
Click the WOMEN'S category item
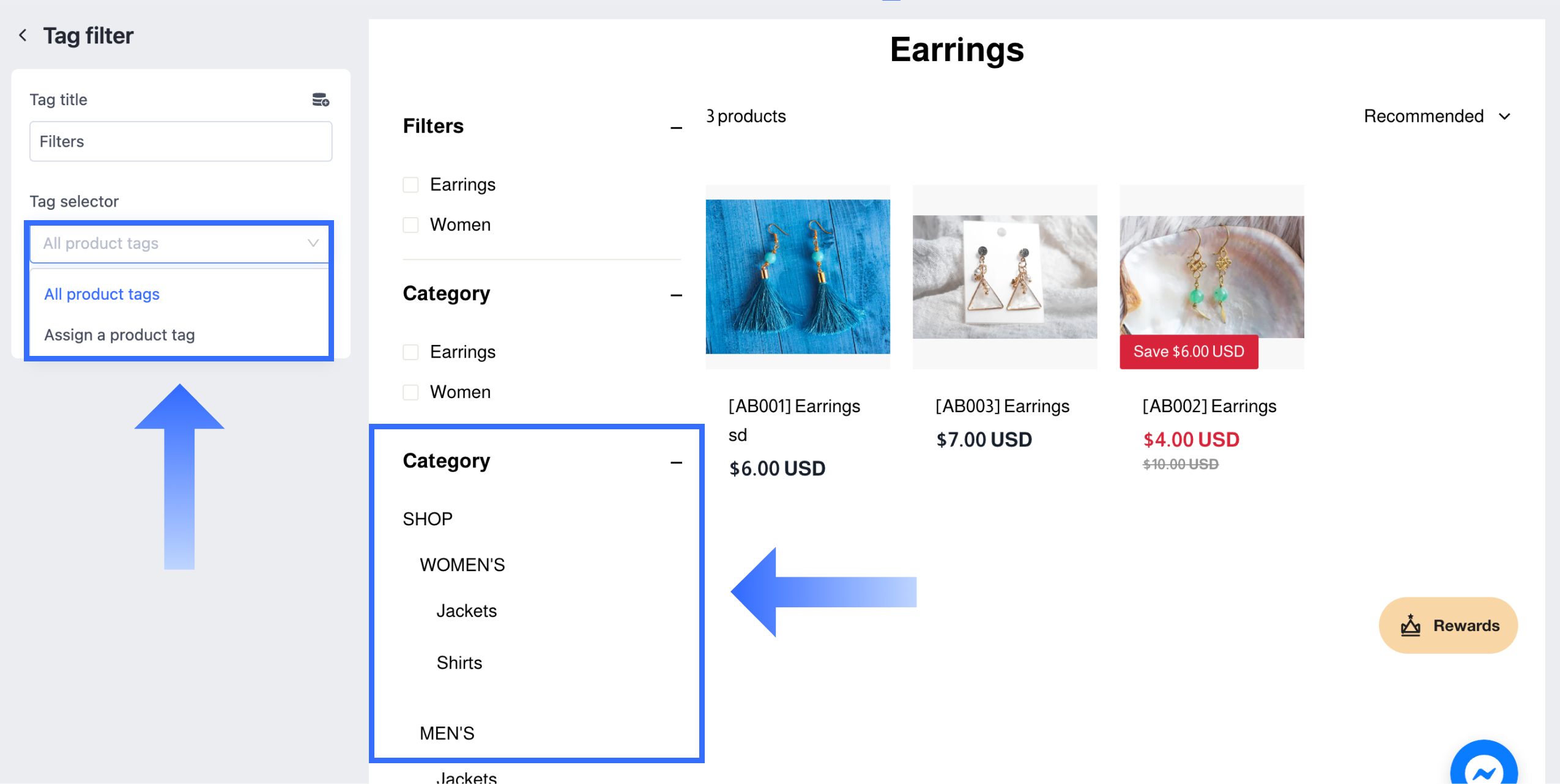pyautogui.click(x=462, y=564)
